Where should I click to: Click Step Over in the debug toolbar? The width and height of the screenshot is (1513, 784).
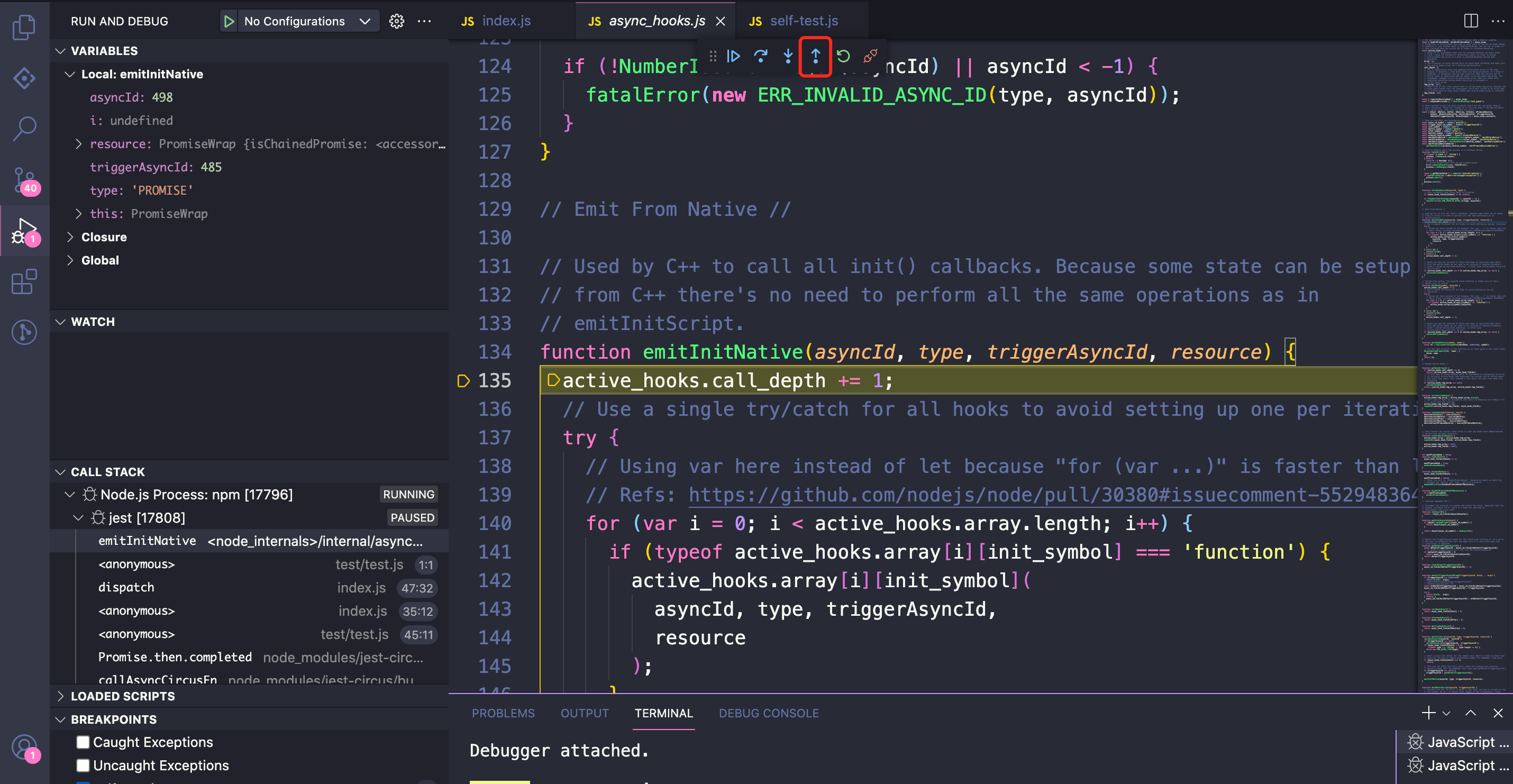click(x=761, y=56)
